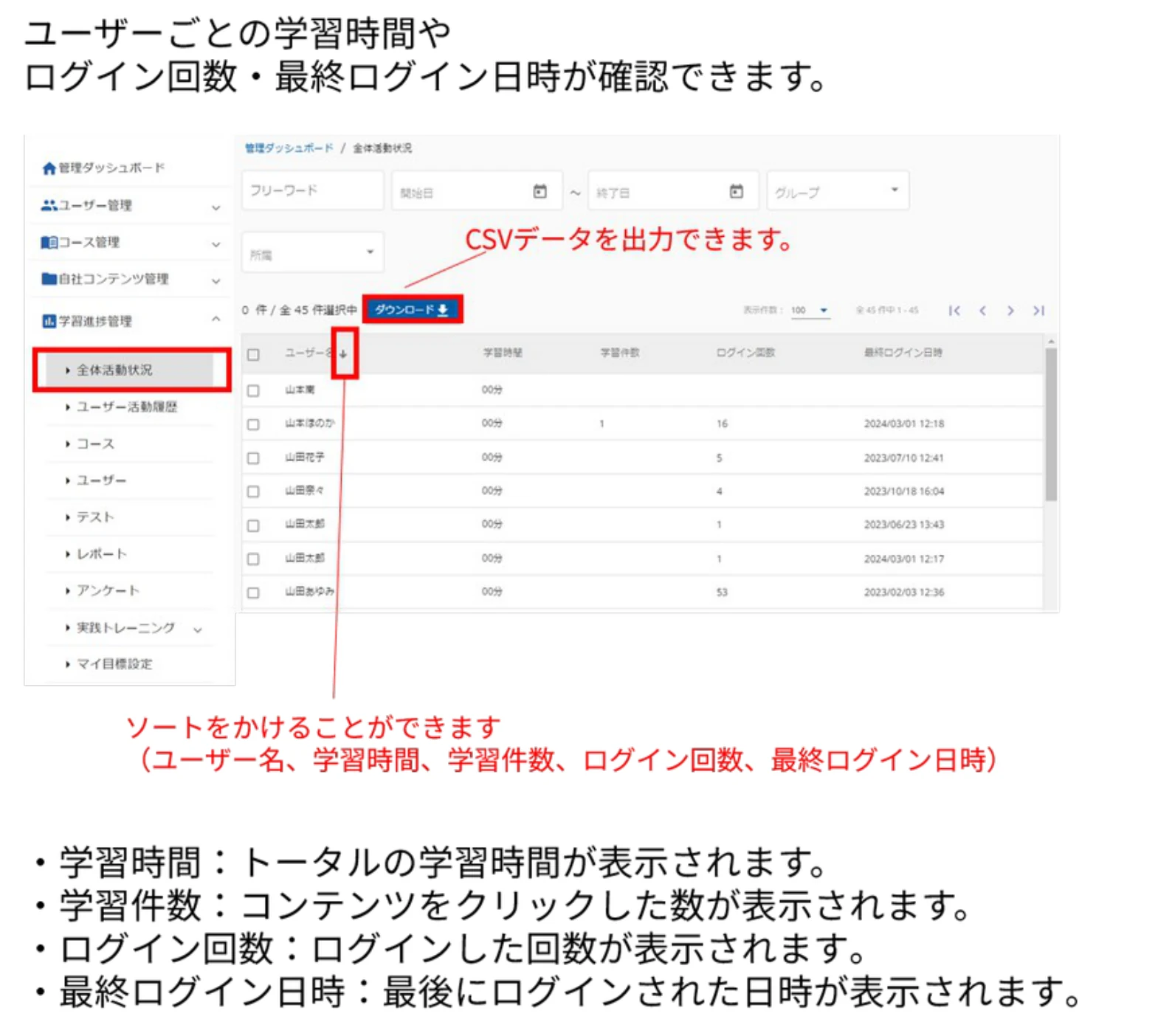Tick the 山田太郎 row dated 2023/06/23 13:43
Image resolution: width=1158 pixels, height=1036 pixels.
click(253, 525)
